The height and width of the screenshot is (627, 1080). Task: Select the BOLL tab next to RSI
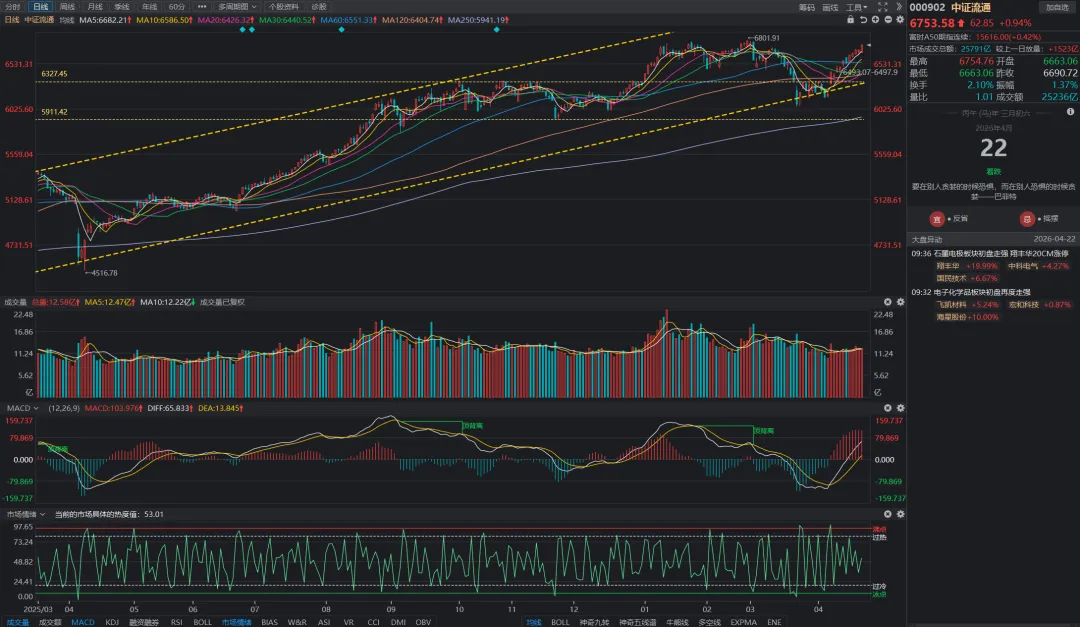tap(202, 622)
